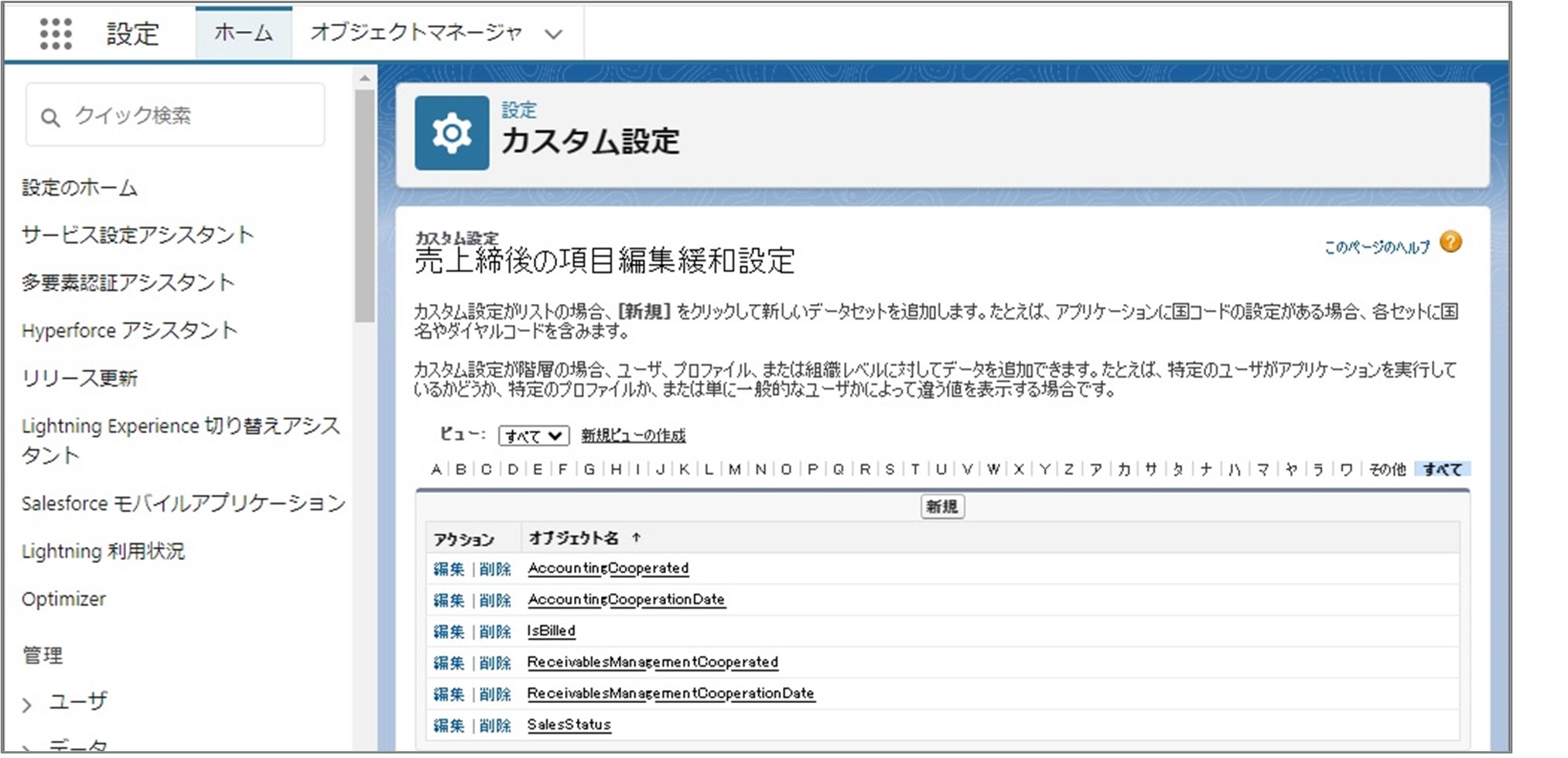This screenshot has width=1568, height=758.
Task: Open the AccountingCooperated record link
Action: [x=608, y=568]
